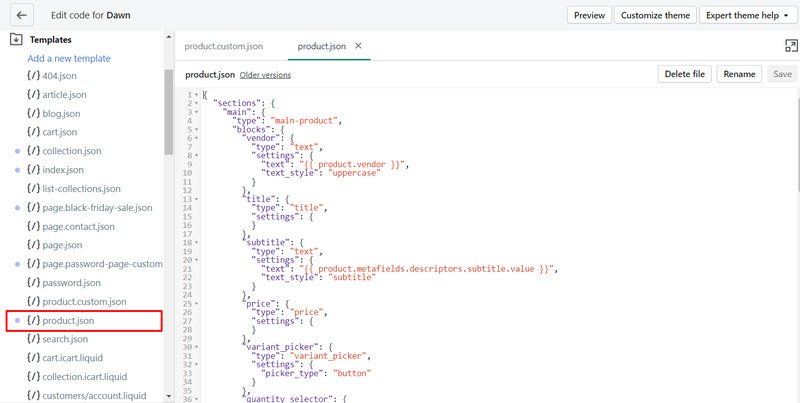Click the file icon beside article.json
Image resolution: width=800 pixels, height=403 pixels.
click(x=33, y=95)
